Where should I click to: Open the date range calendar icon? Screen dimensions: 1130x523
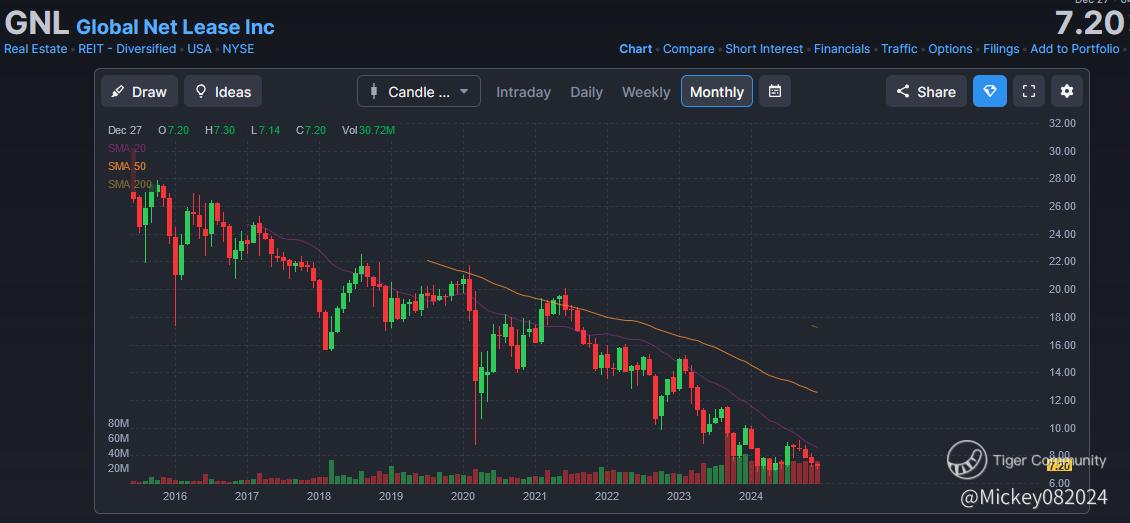[775, 91]
